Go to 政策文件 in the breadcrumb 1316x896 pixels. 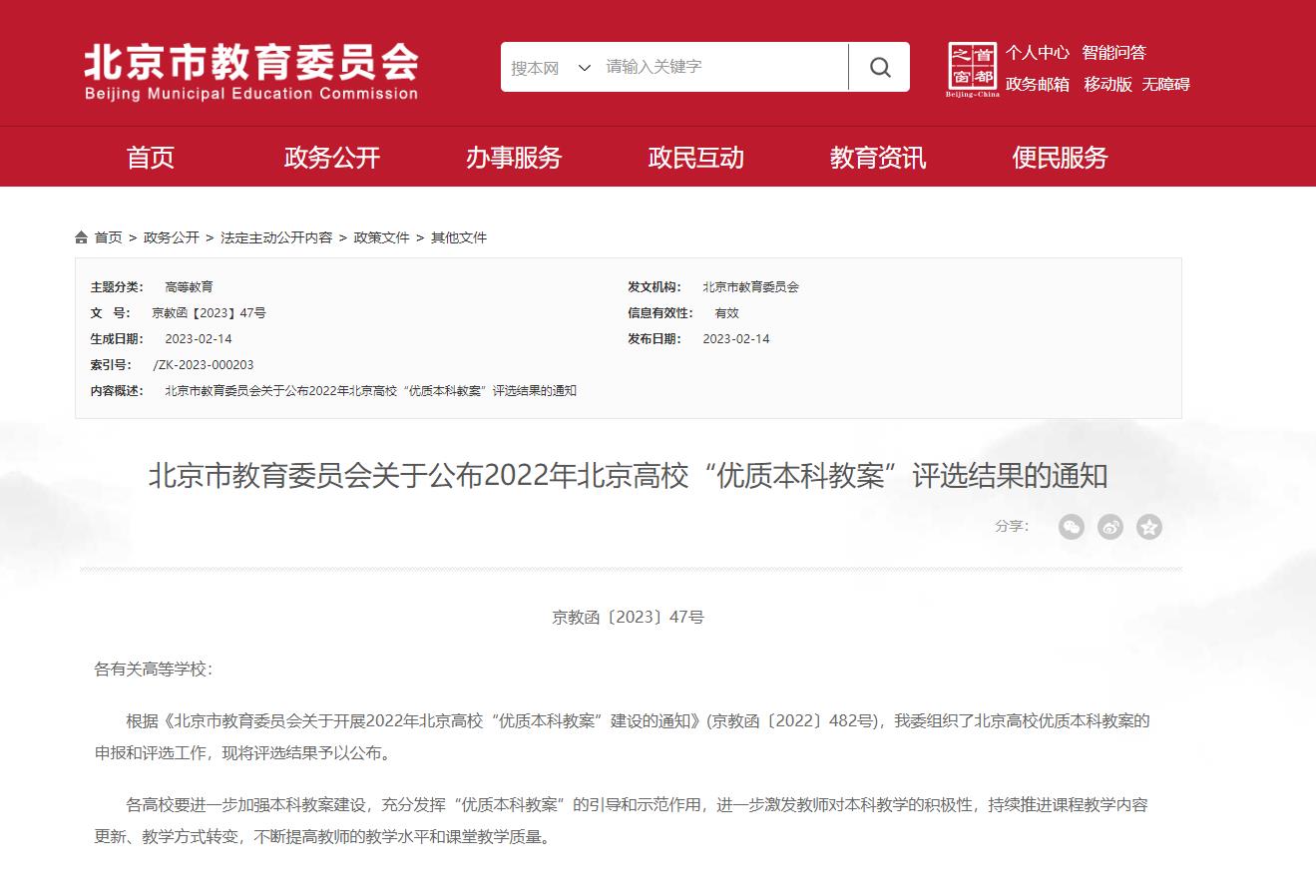[382, 237]
